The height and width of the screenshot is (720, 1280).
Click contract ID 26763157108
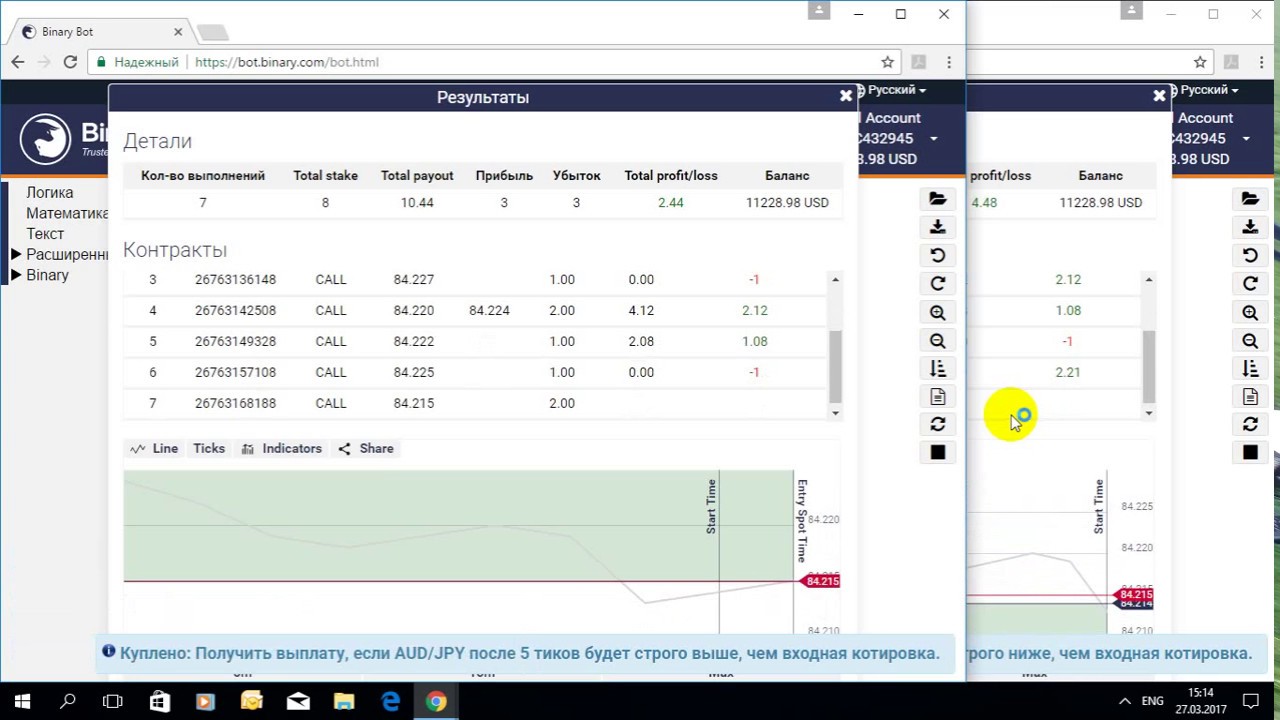point(235,372)
